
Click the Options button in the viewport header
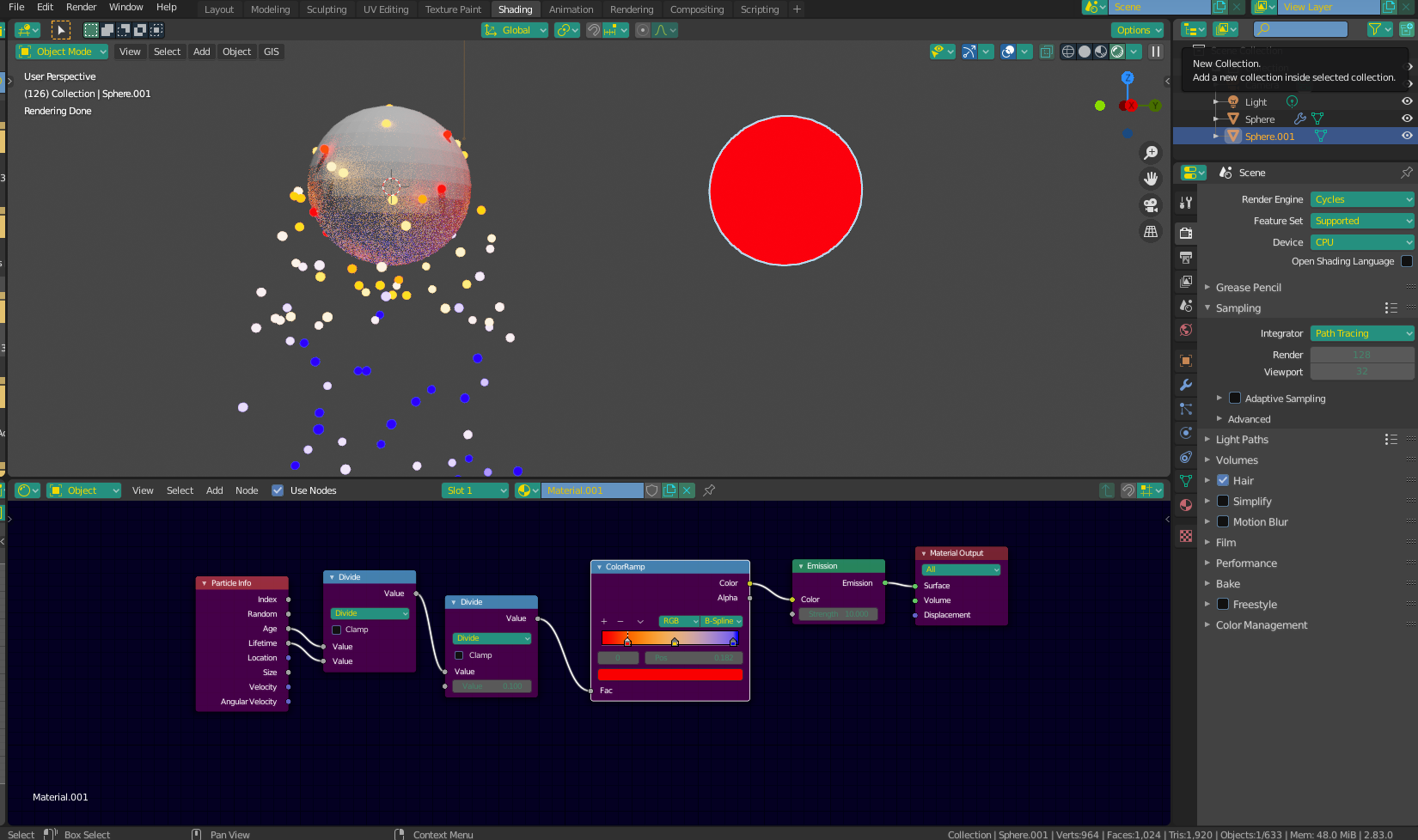(x=1138, y=30)
